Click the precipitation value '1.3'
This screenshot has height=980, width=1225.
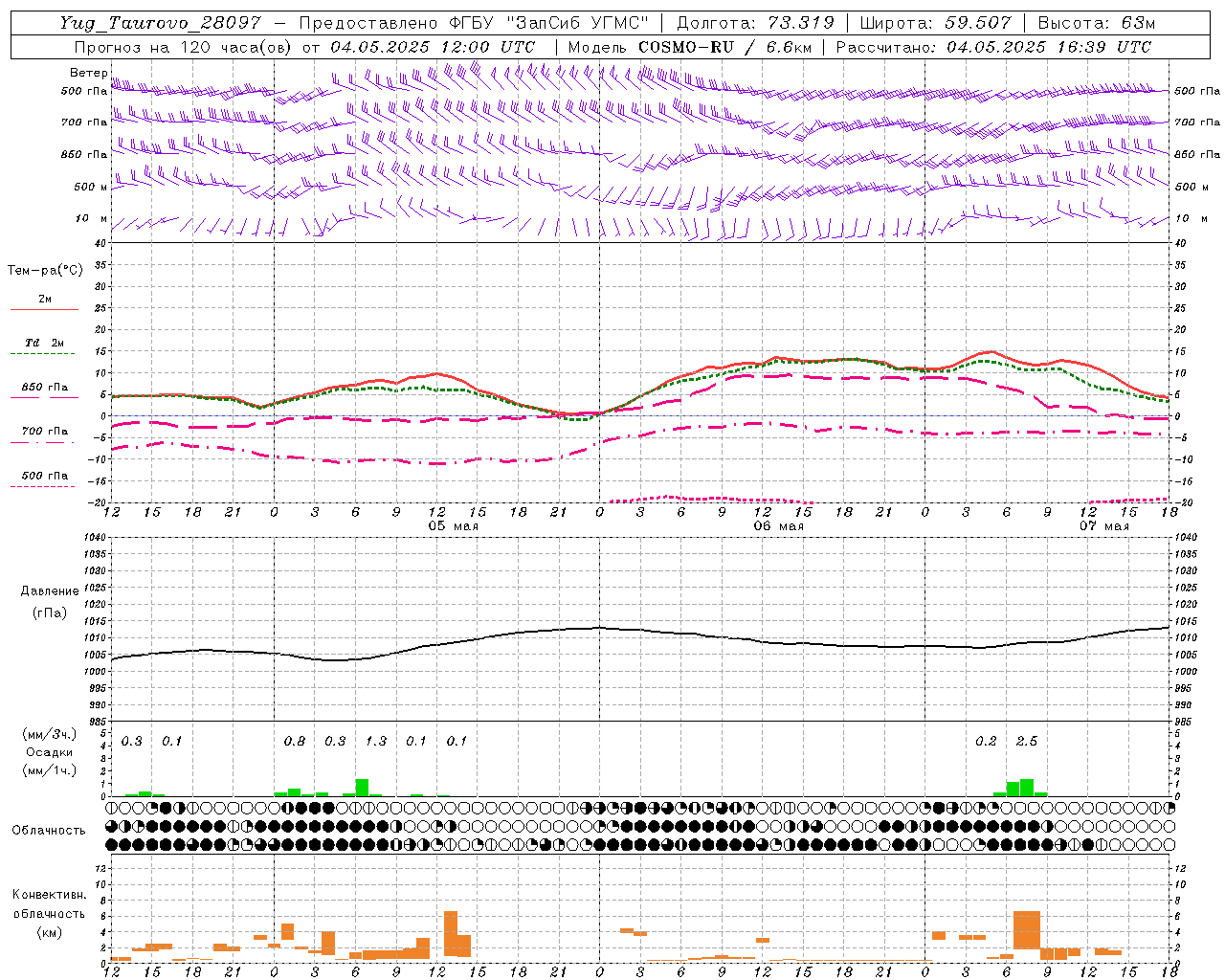(x=376, y=742)
